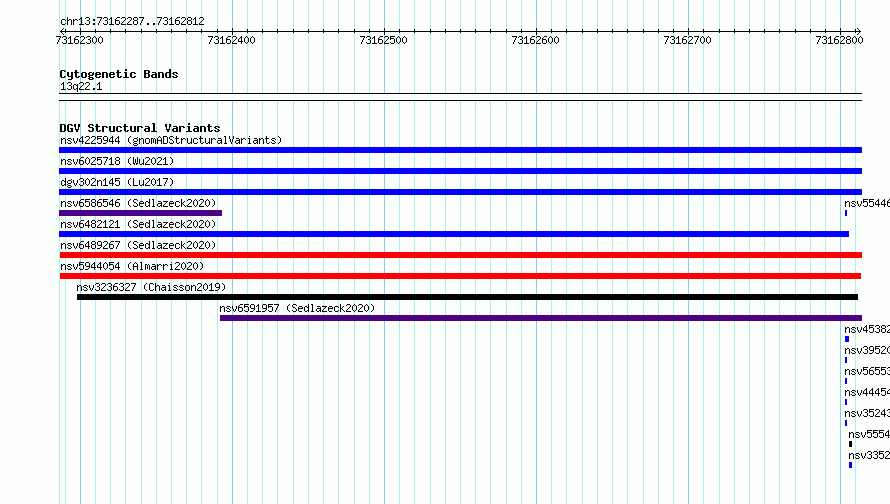Image resolution: width=890 pixels, height=504 pixels.
Task: Click the truncated nsv5554 label
Action: [869, 434]
